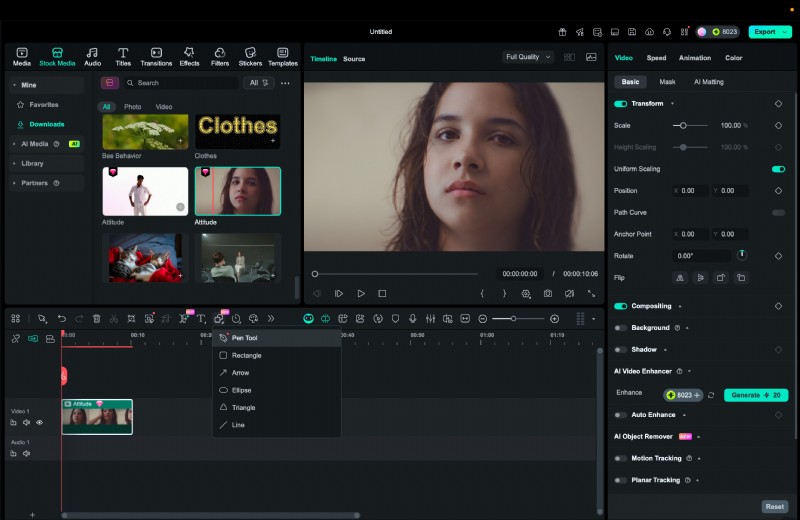This screenshot has width=800, height=520.
Task: Toggle the Transform switch off
Action: point(620,103)
